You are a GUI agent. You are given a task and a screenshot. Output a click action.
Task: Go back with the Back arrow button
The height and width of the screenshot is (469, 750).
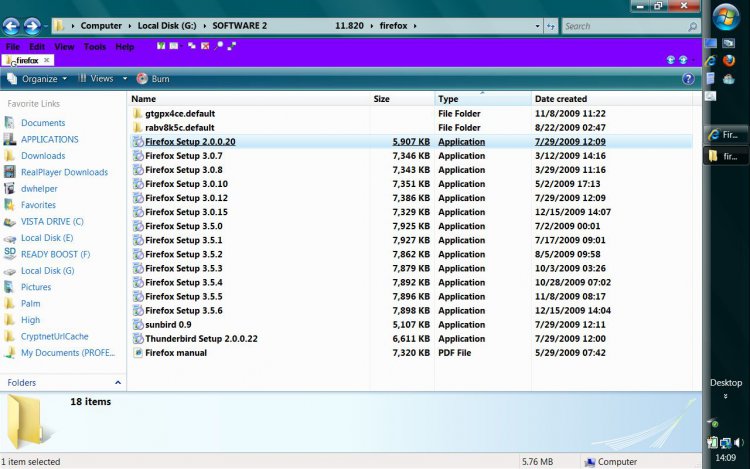click(x=11, y=26)
